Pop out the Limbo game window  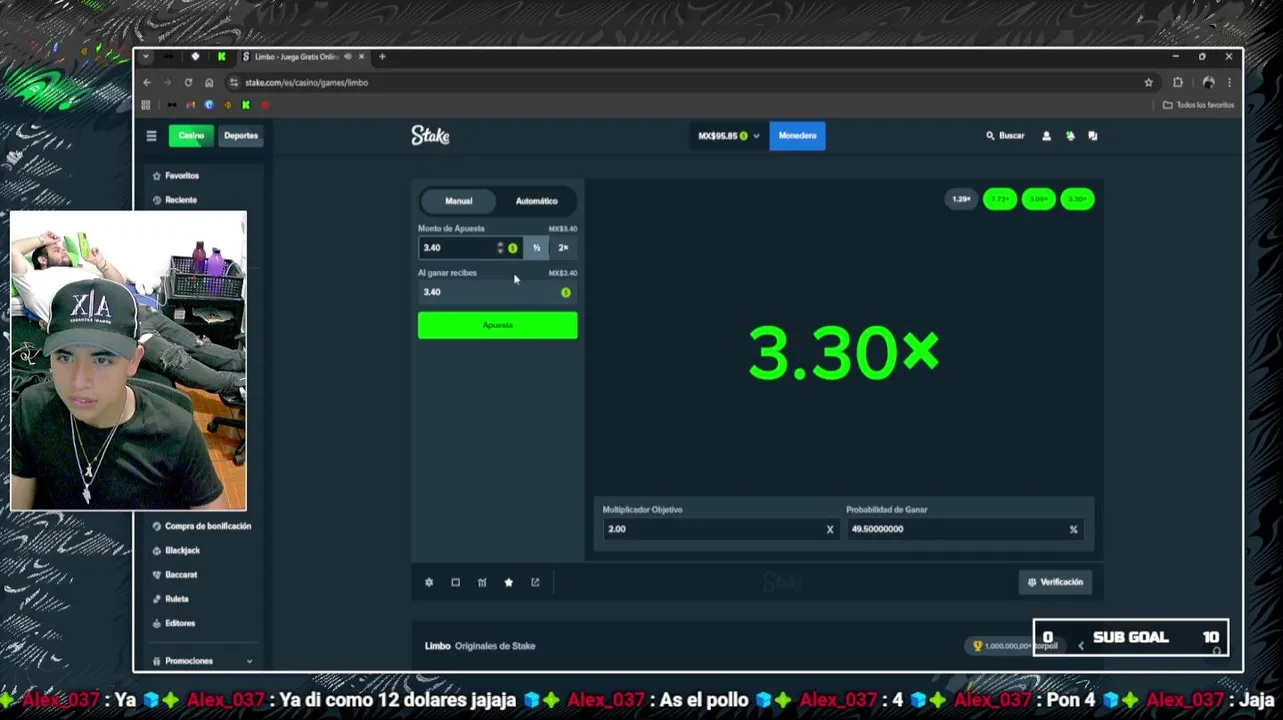(x=535, y=582)
